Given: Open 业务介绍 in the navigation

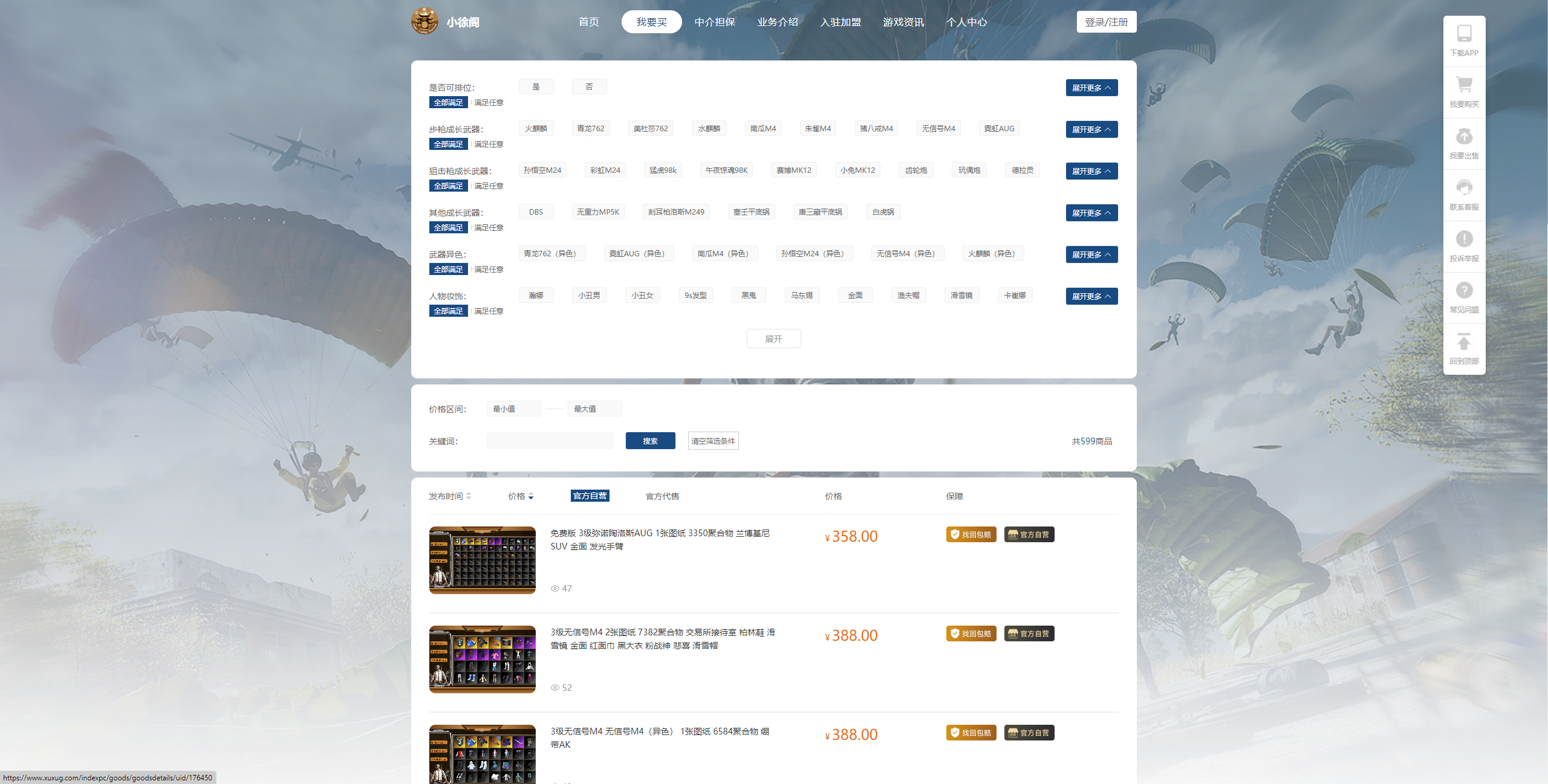Looking at the screenshot, I should coord(778,22).
